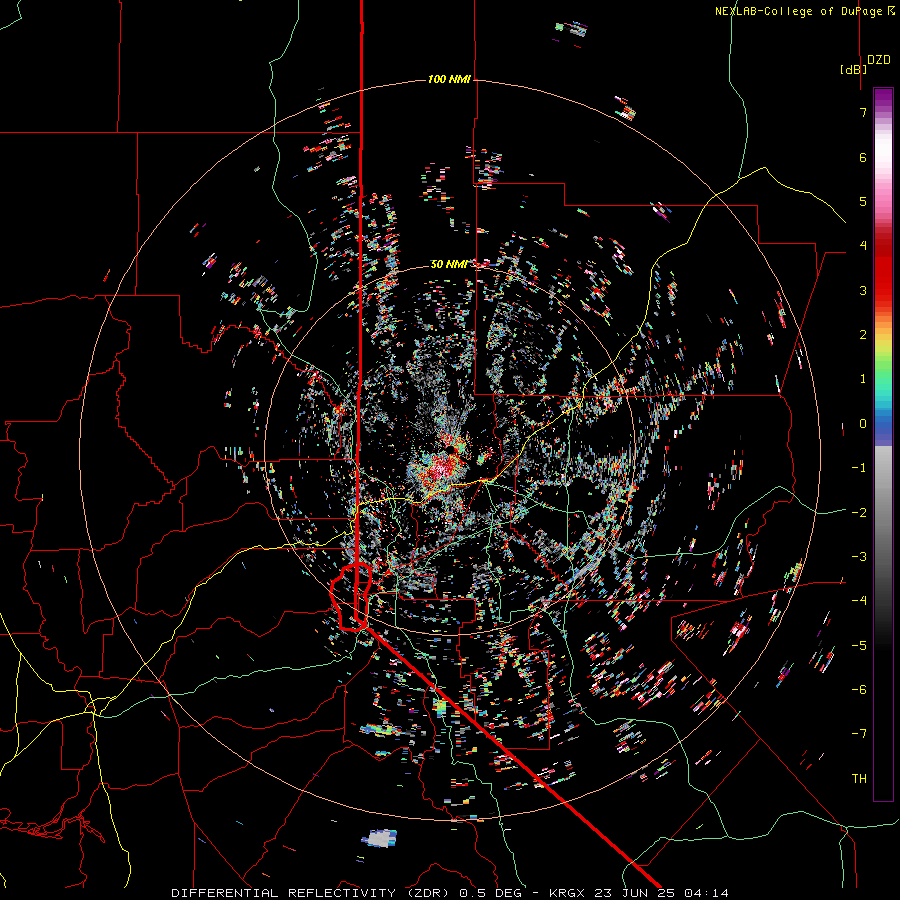Click the gray echo blob below the outer range ring
This screenshot has height=900, width=900.
379,838
